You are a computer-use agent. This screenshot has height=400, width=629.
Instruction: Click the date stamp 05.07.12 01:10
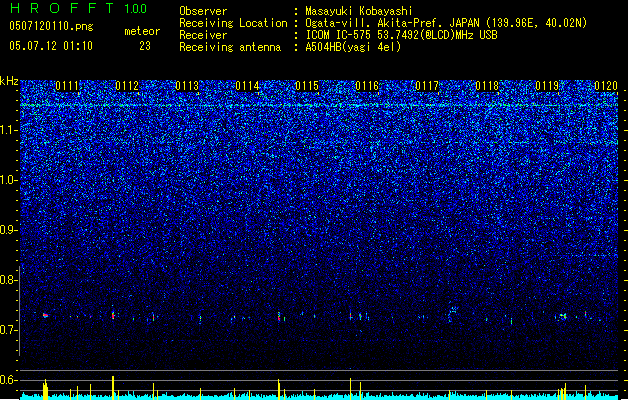(x=51, y=46)
